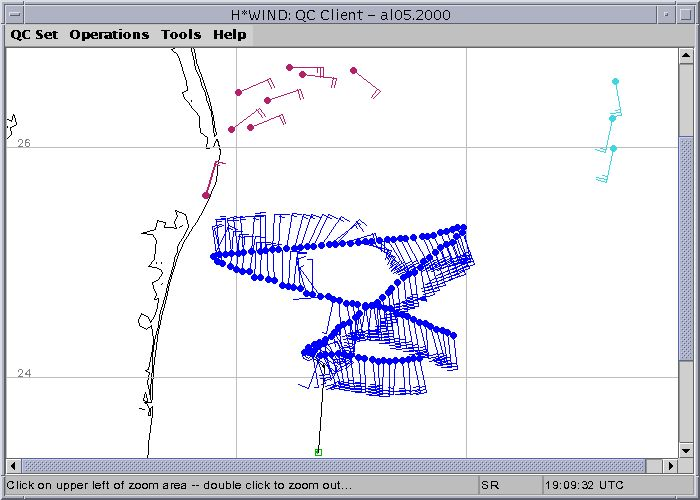Viewport: 700px width, 500px height.
Task: Click the horizontal scrollbar right arrow
Action: pos(669,466)
